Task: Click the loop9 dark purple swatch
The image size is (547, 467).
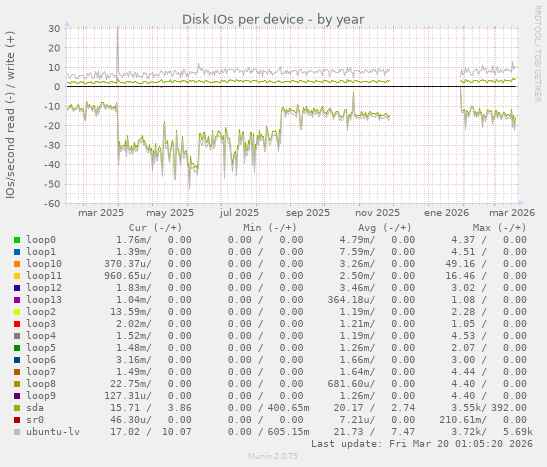Action: click(17, 396)
